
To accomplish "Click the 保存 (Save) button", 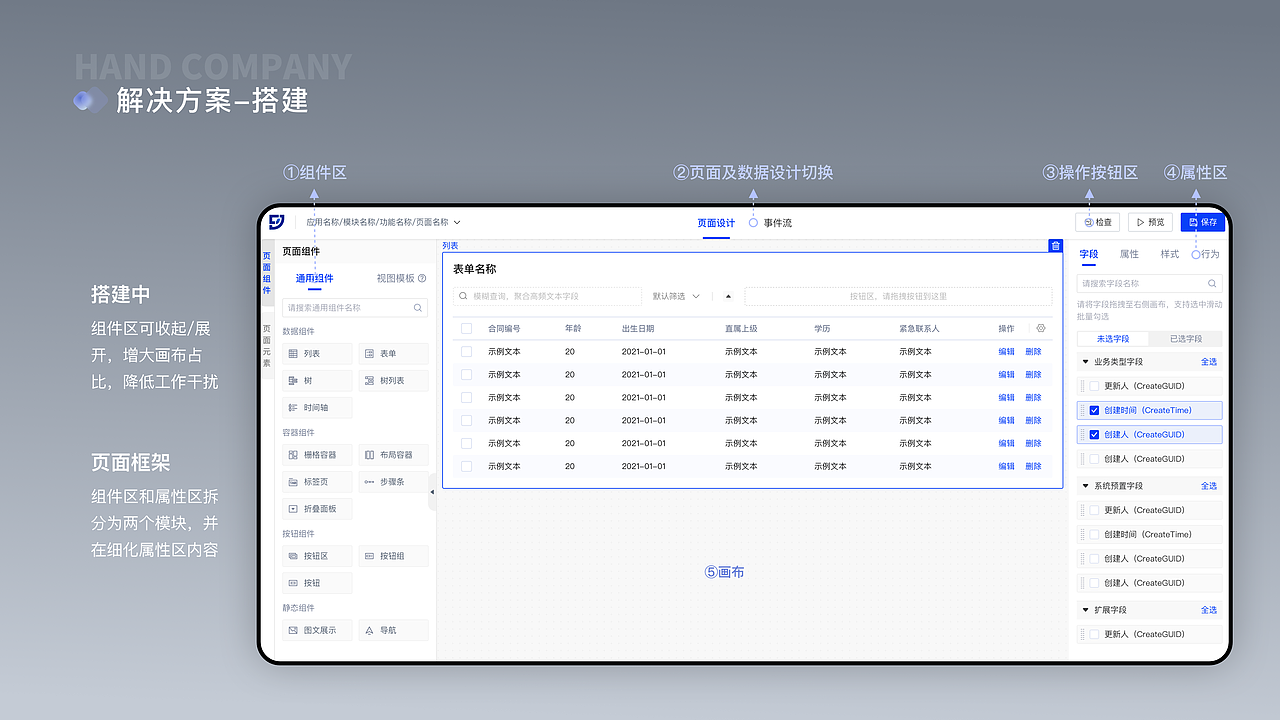I will coord(1202,222).
